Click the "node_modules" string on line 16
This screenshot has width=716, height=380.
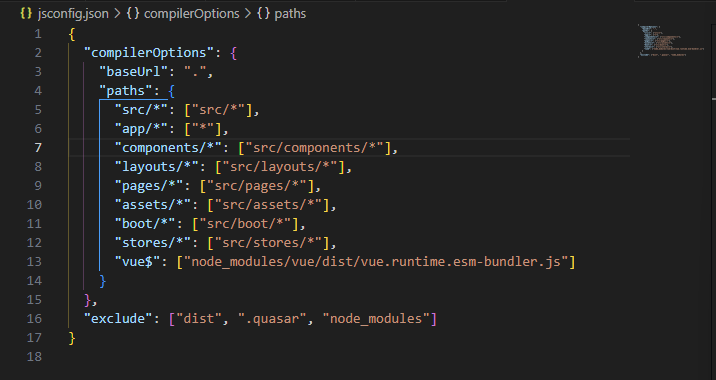376,318
